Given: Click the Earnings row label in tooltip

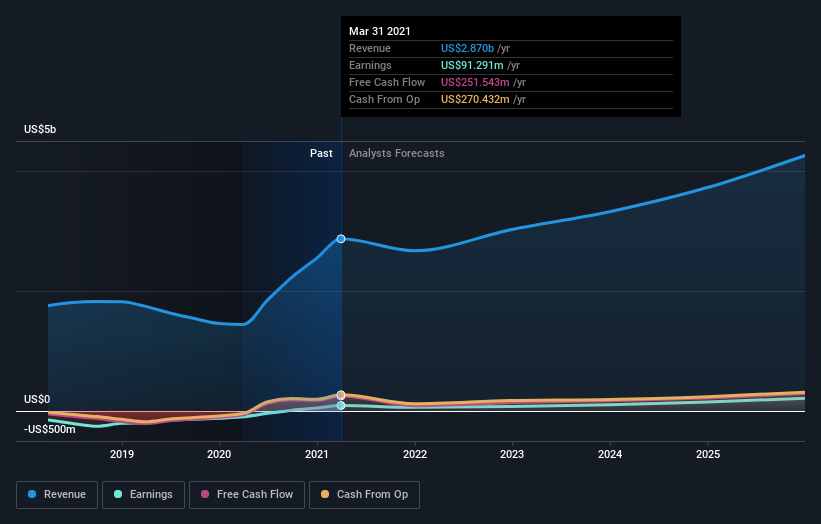Looking at the screenshot, I should [x=370, y=65].
